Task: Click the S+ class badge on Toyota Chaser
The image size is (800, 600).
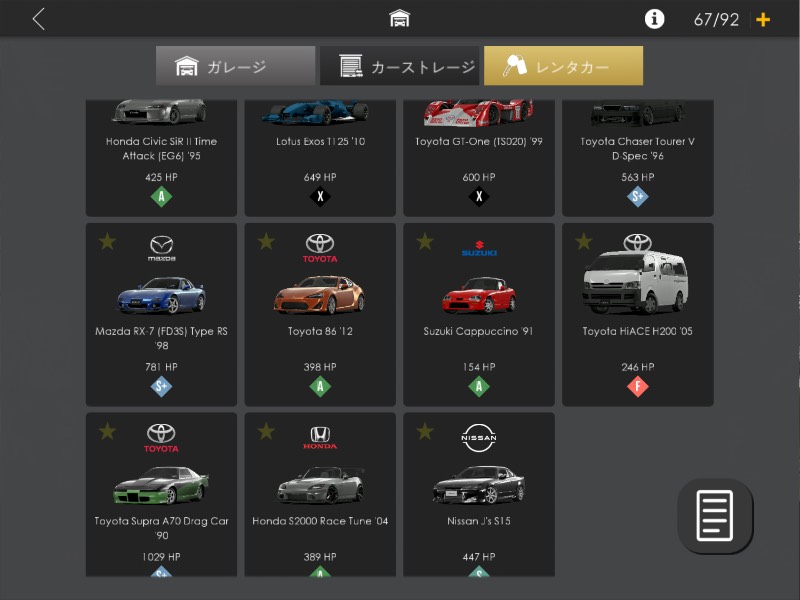Action: (637, 196)
